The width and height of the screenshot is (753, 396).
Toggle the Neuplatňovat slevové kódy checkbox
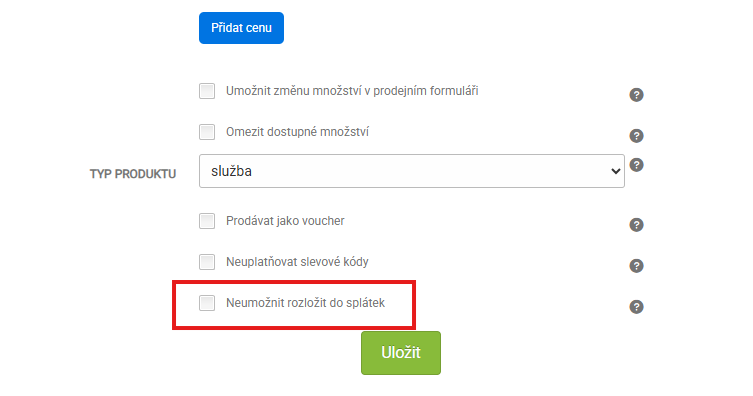pos(207,262)
